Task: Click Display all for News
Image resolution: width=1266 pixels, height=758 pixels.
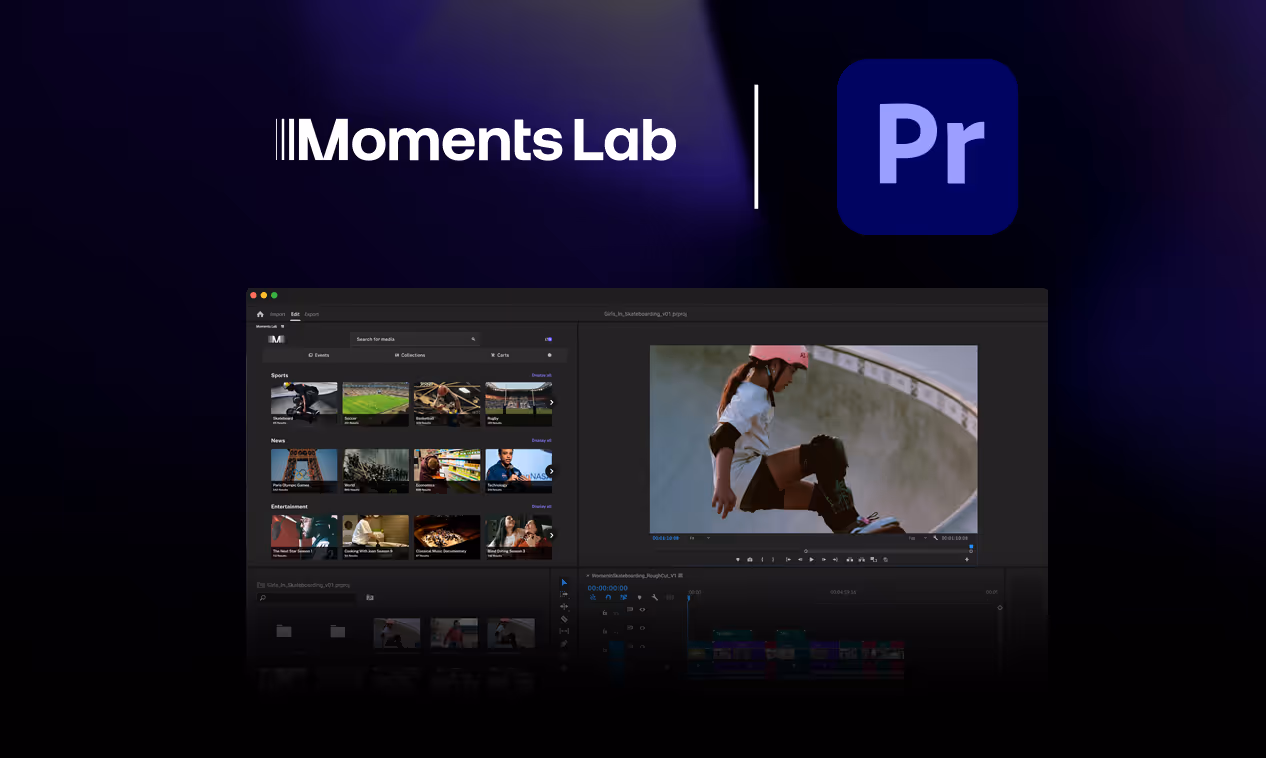Action: click(541, 440)
